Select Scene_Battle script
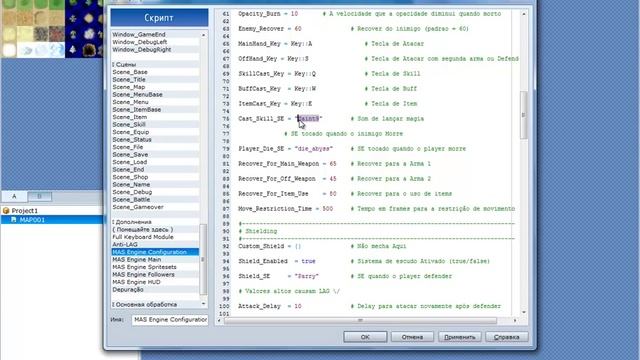 point(156,200)
